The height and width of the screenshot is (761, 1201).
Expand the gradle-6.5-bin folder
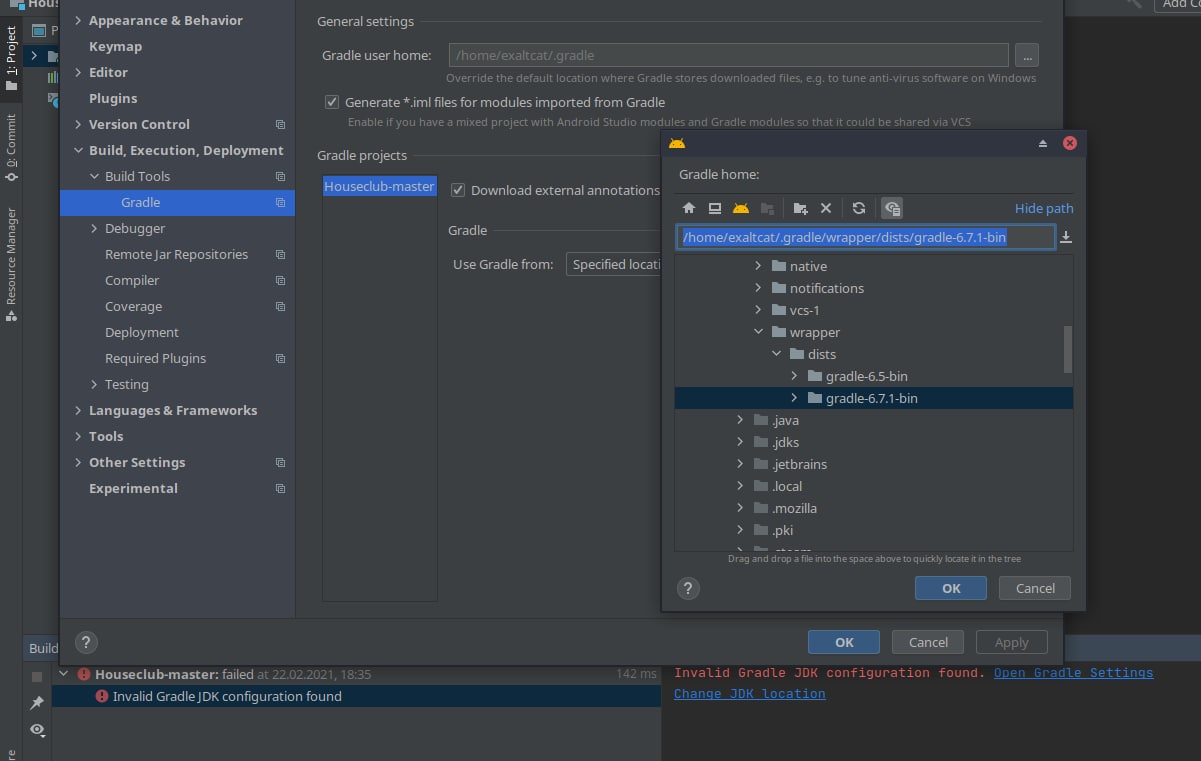794,376
